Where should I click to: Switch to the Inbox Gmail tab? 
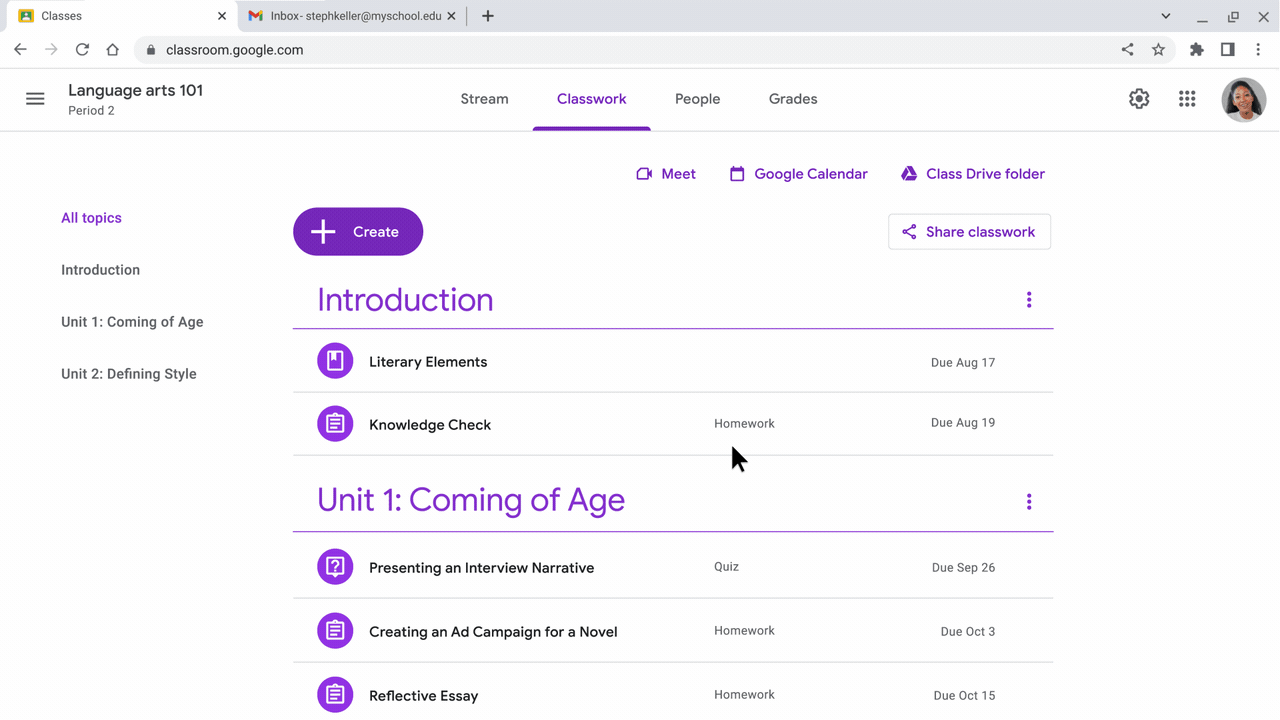pyautogui.click(x=351, y=16)
